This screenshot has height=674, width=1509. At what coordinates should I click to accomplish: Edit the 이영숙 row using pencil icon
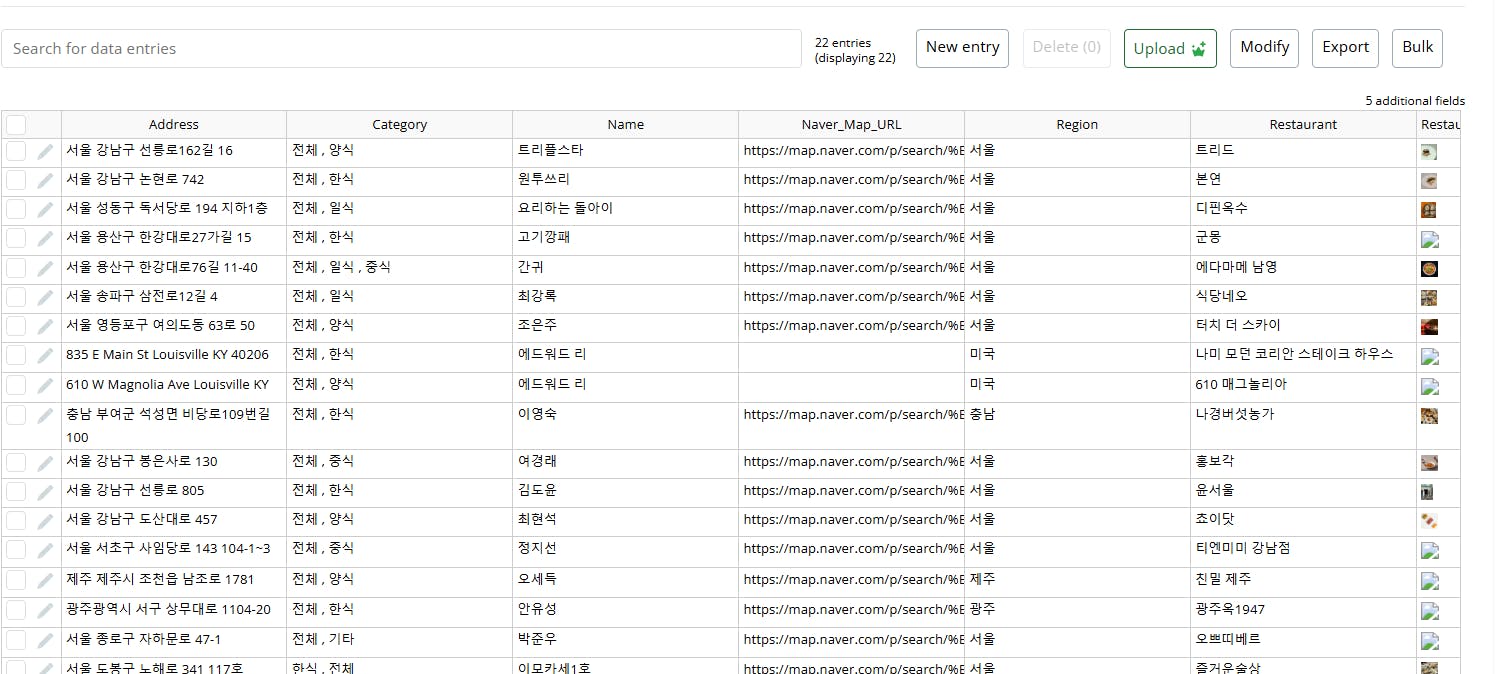click(45, 416)
